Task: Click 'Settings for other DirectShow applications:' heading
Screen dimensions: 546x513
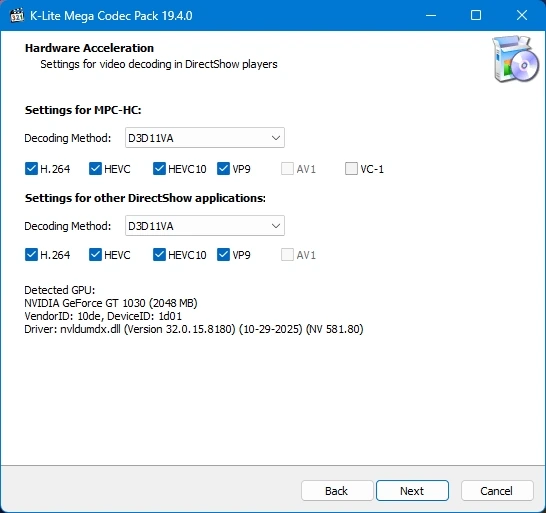Action: 145,198
